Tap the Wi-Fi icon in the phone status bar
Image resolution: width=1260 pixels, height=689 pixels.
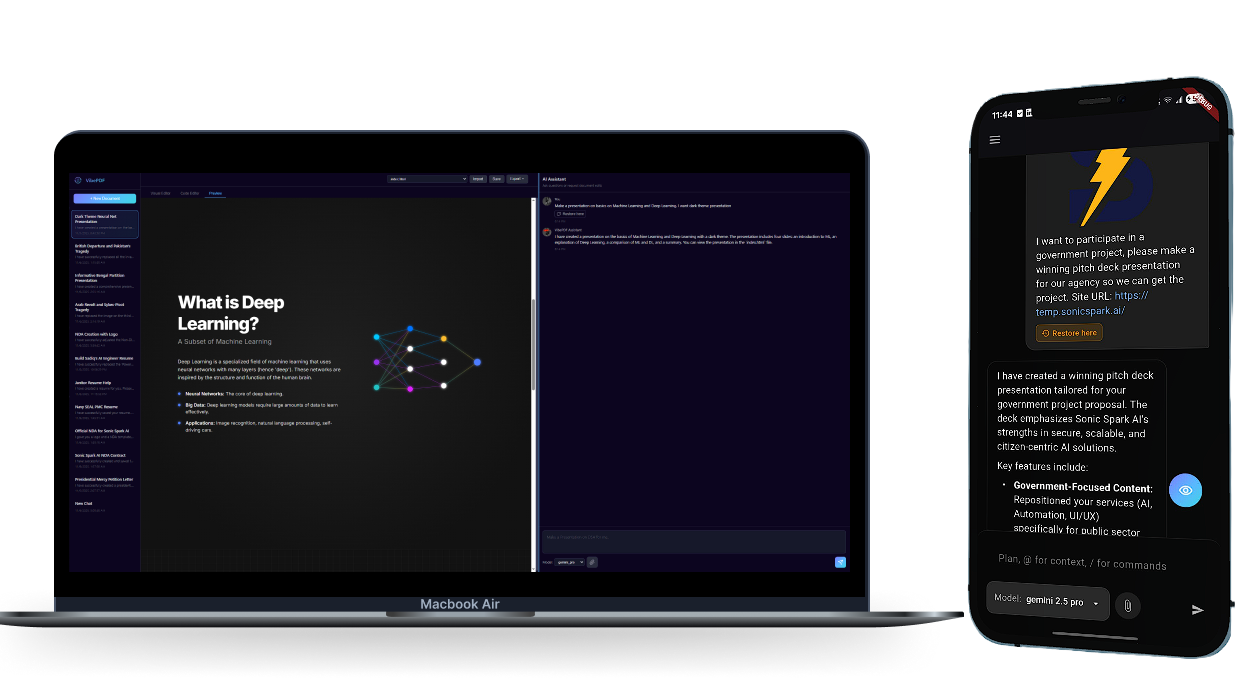1166,100
